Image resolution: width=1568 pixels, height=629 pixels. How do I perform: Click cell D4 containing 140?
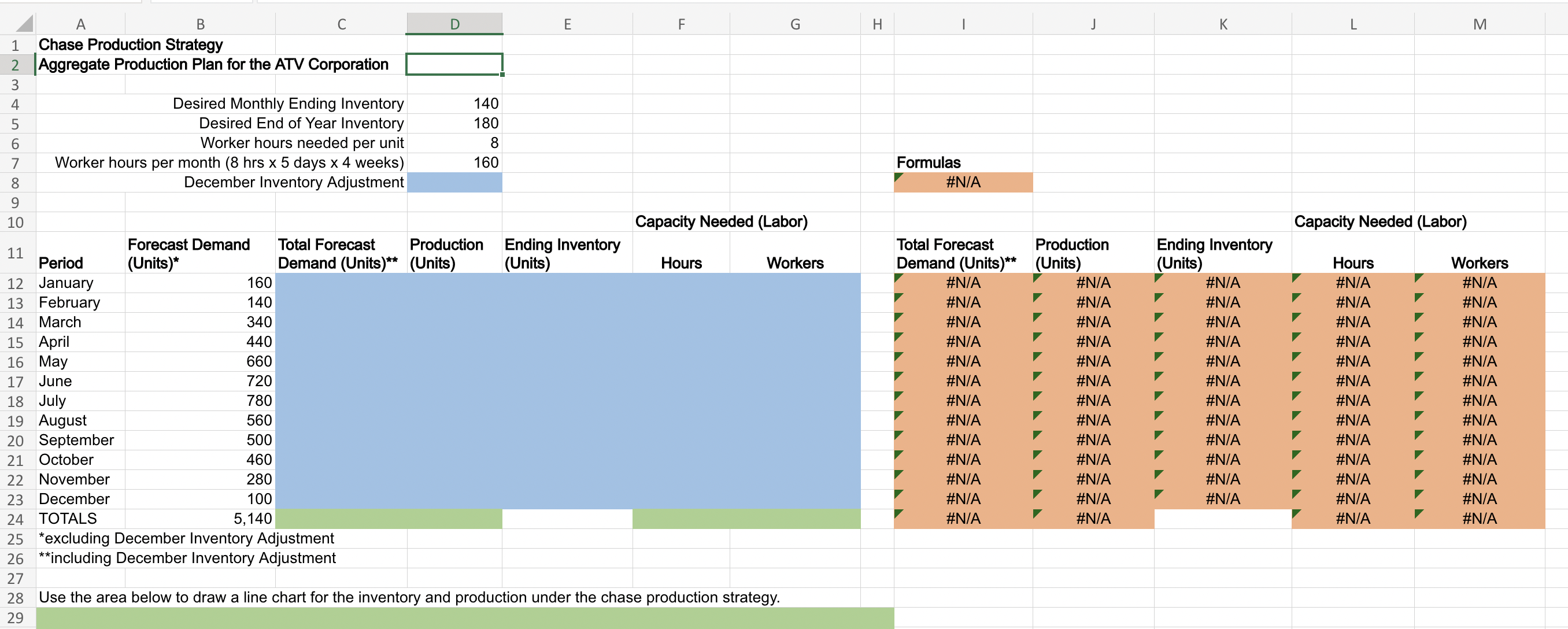point(454,104)
